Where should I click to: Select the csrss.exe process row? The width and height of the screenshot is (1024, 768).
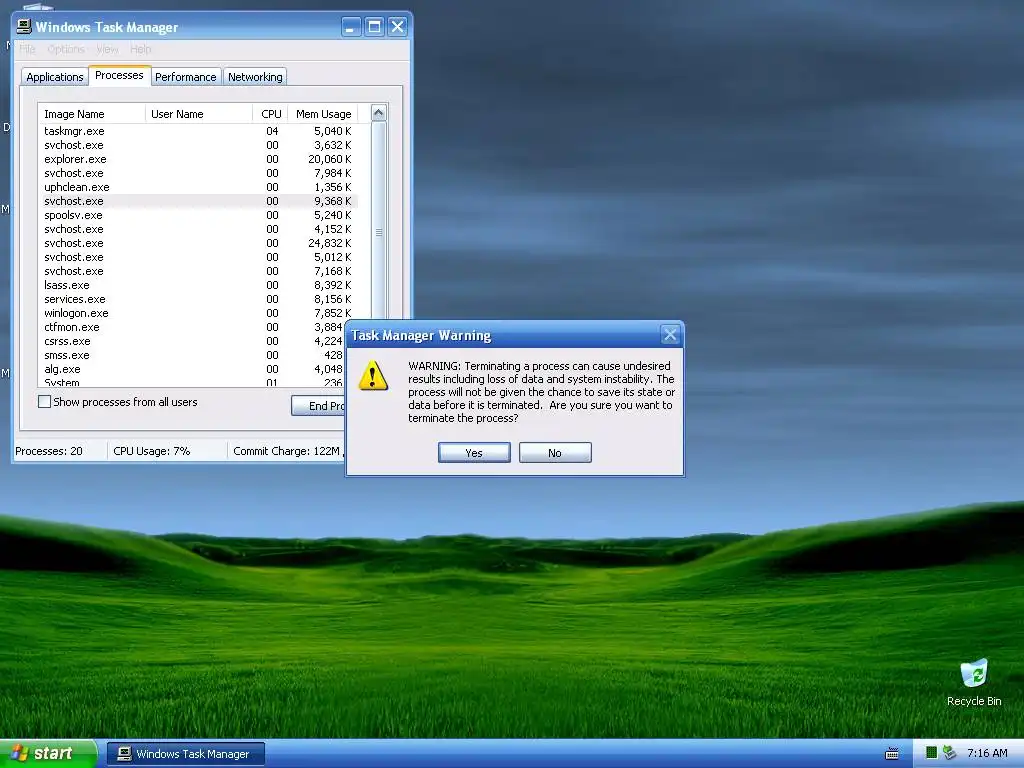coord(193,342)
